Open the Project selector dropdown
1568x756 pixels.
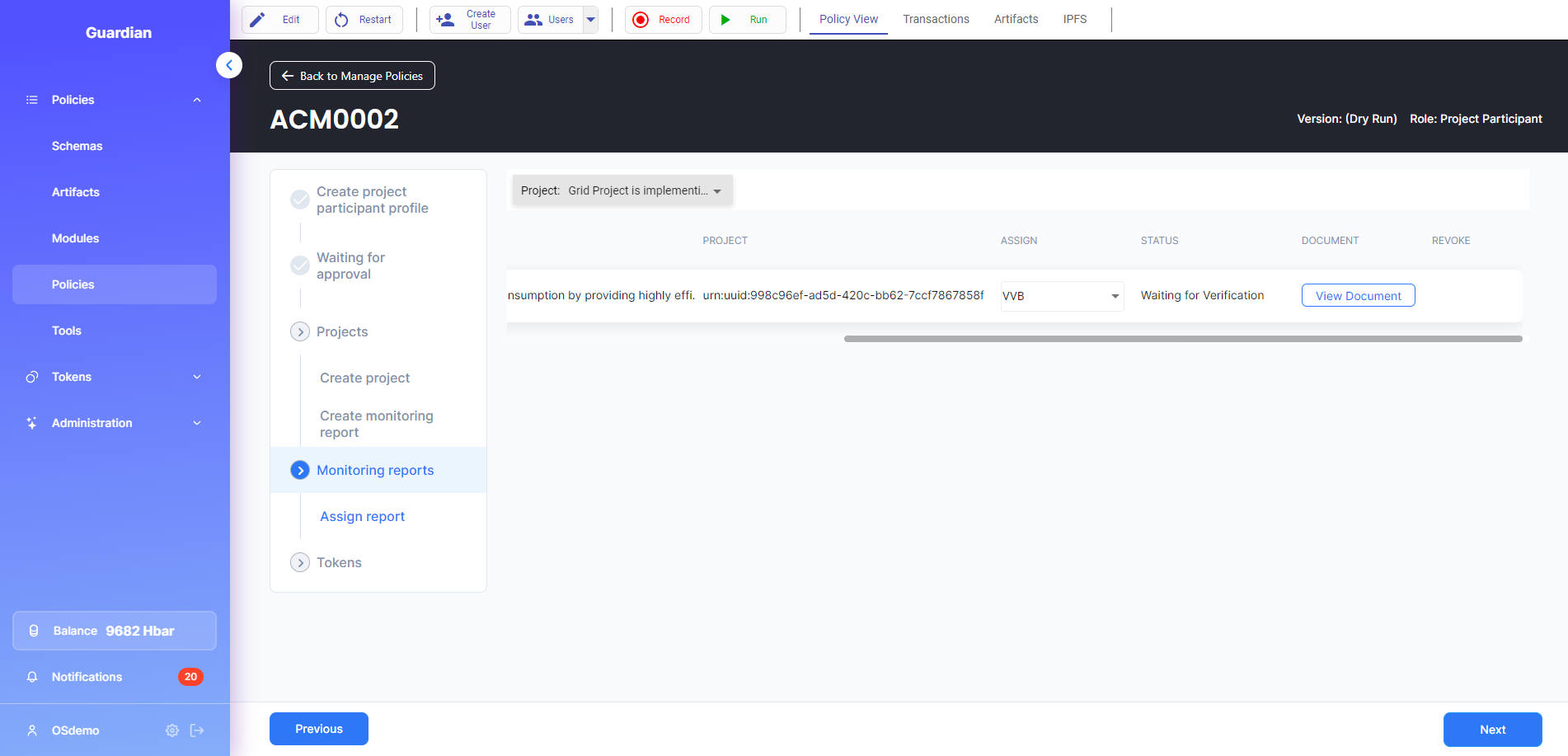[x=622, y=190]
